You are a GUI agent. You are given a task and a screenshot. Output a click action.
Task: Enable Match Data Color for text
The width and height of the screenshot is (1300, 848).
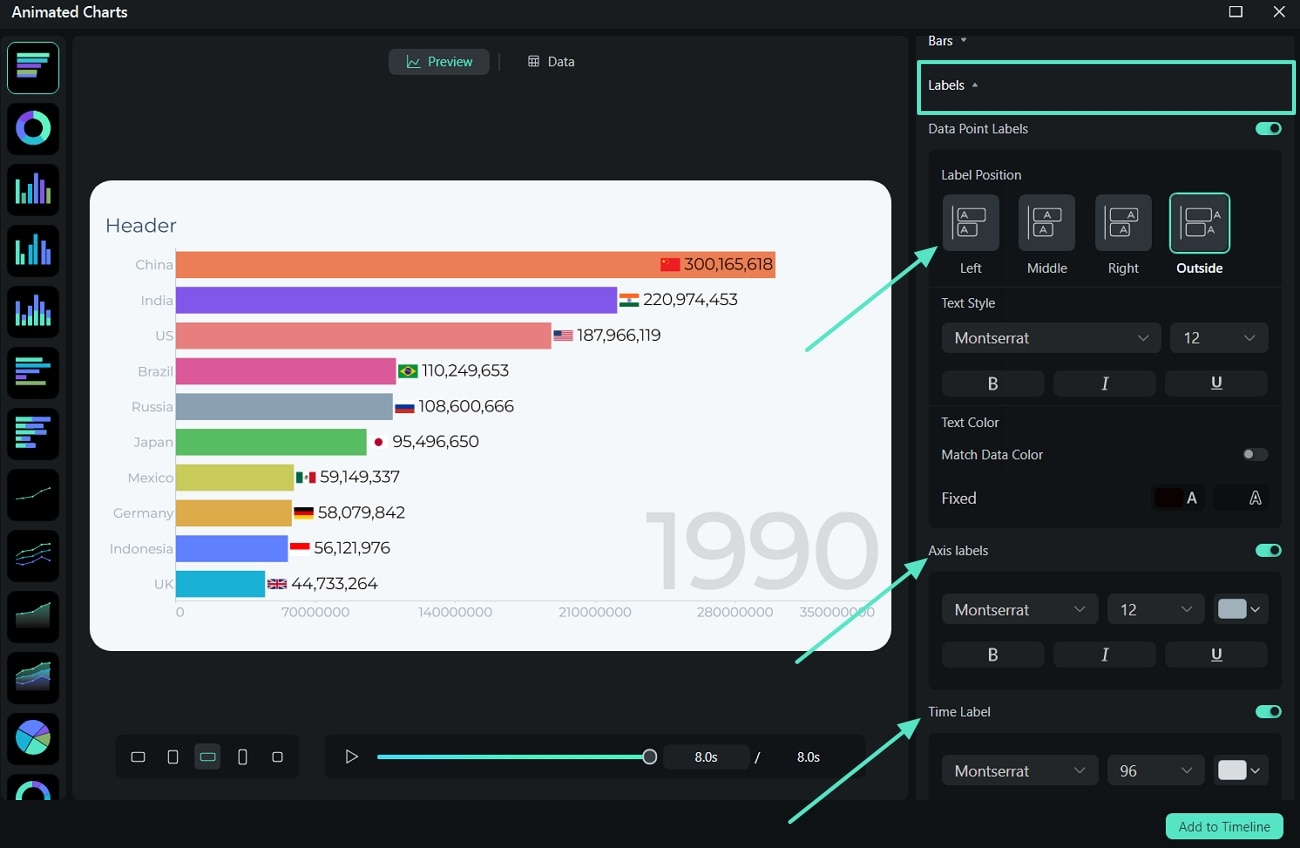point(1255,454)
